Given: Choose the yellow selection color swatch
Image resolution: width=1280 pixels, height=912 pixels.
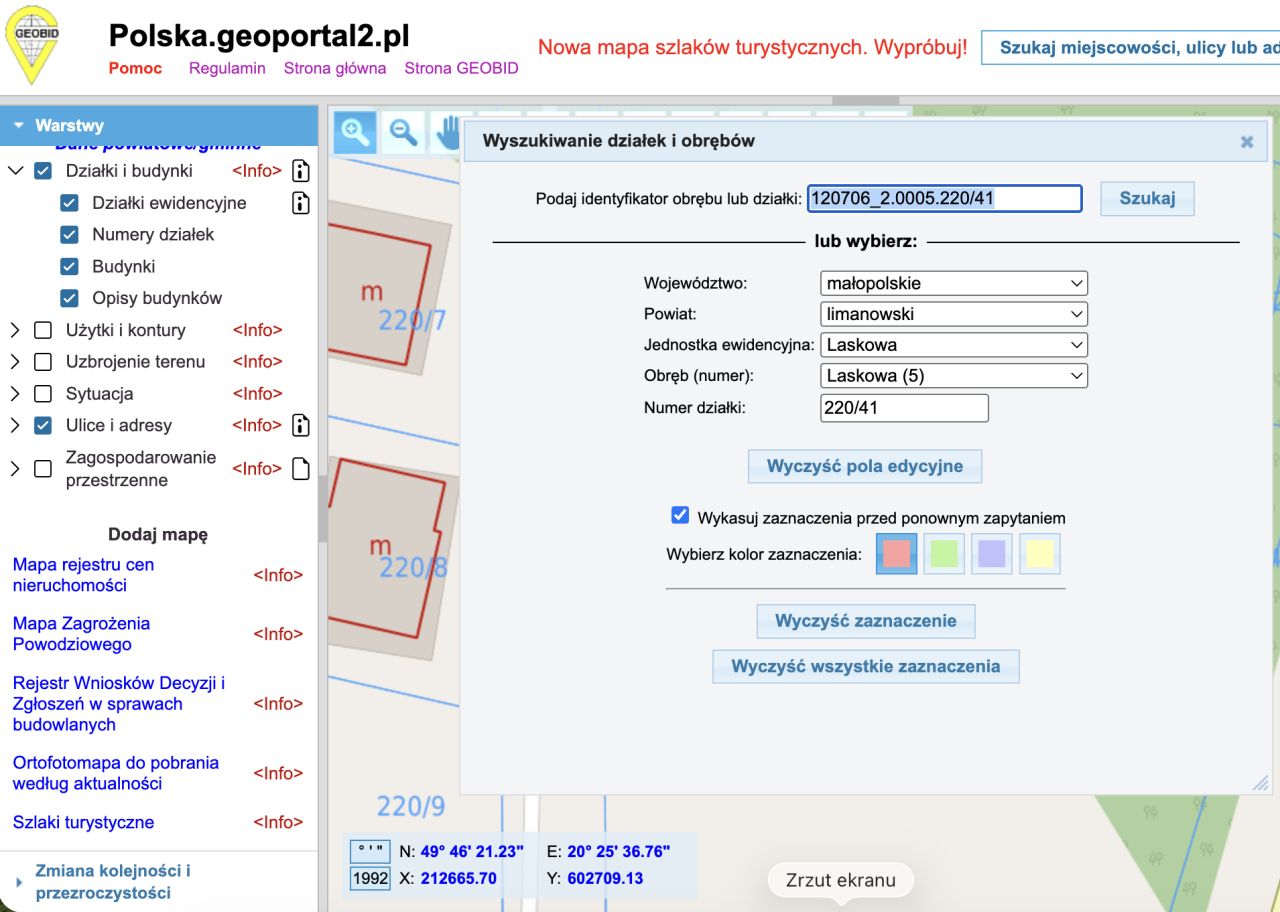Looking at the screenshot, I should point(1040,553).
